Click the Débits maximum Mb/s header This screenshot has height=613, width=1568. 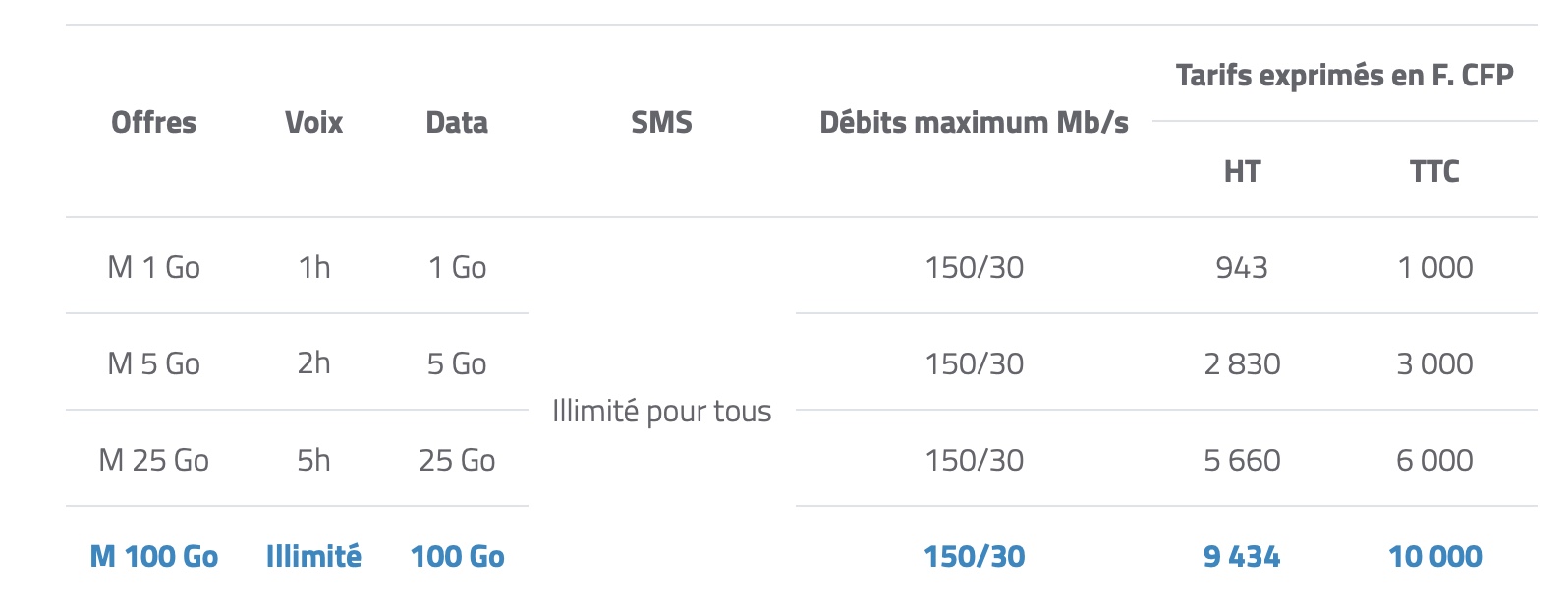pyautogui.click(x=974, y=123)
